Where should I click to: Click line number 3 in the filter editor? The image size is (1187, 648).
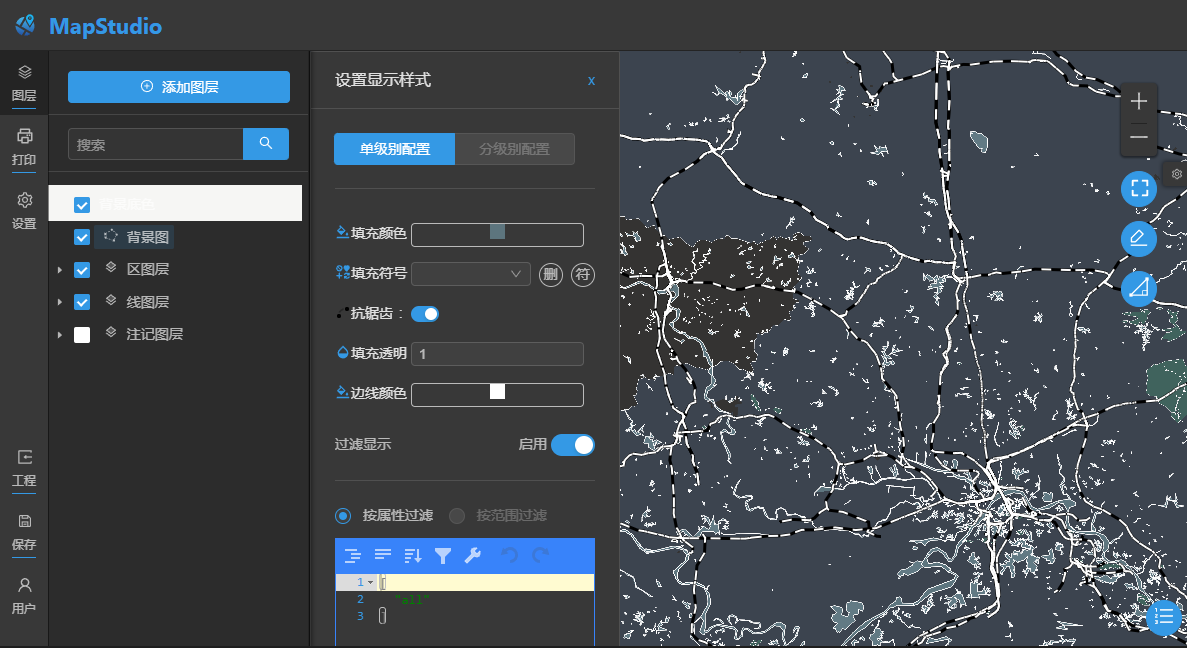coord(360,616)
